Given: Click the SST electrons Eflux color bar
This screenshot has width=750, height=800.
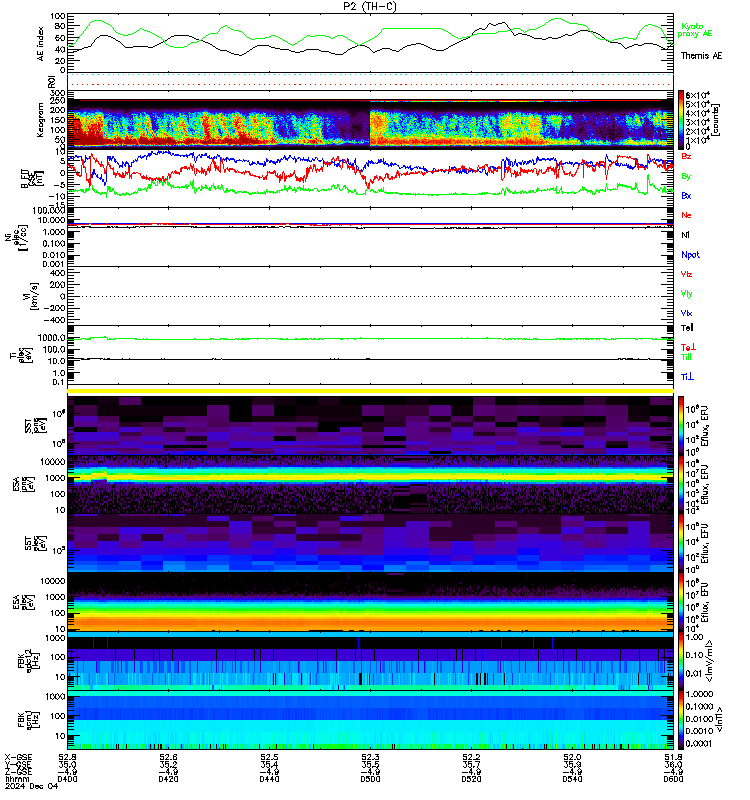Looking at the screenshot, I should click(681, 543).
